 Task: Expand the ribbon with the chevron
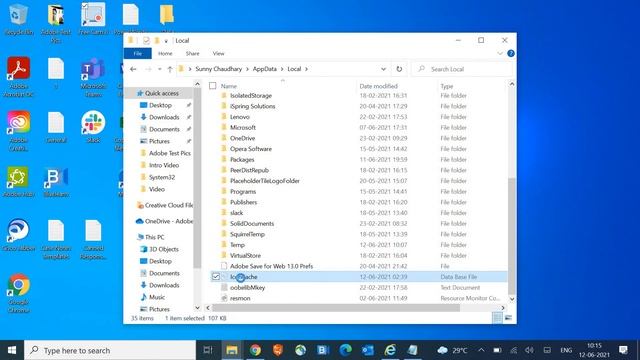500,53
